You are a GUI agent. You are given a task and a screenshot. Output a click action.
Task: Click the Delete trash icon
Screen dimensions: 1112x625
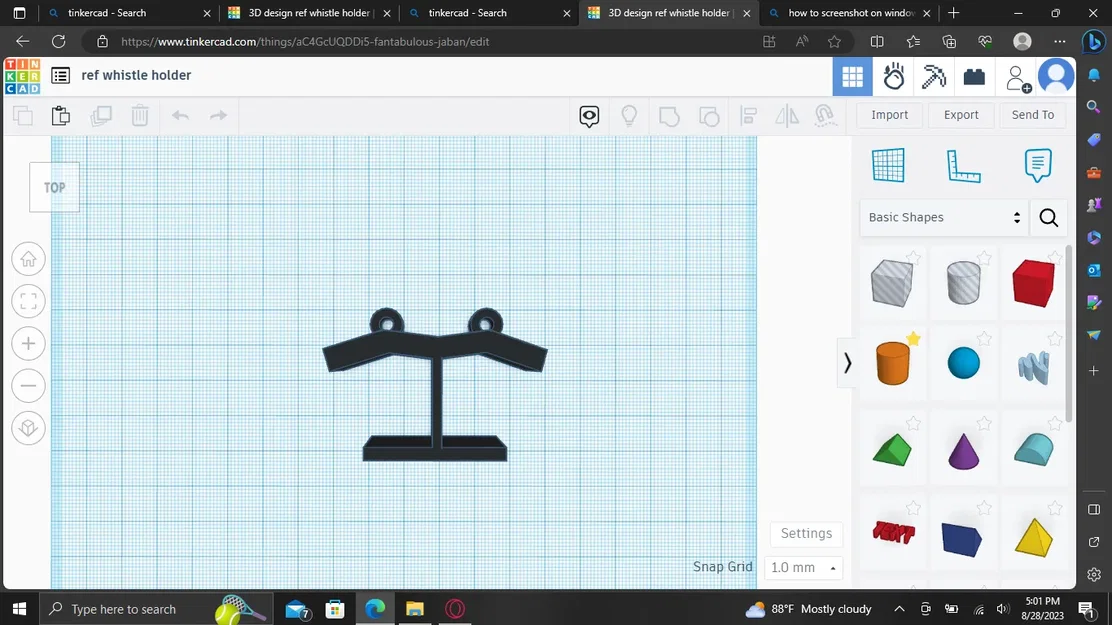(140, 116)
